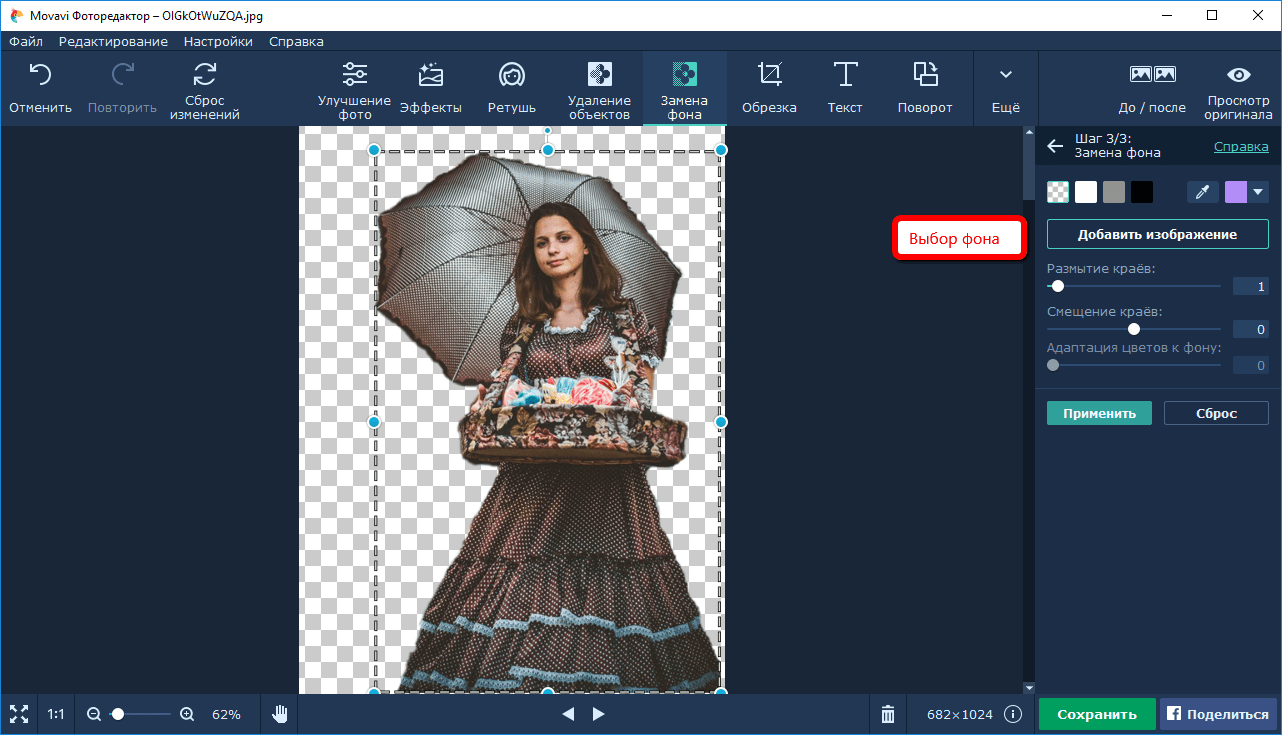Click the Добавить изображение button

(1157, 234)
